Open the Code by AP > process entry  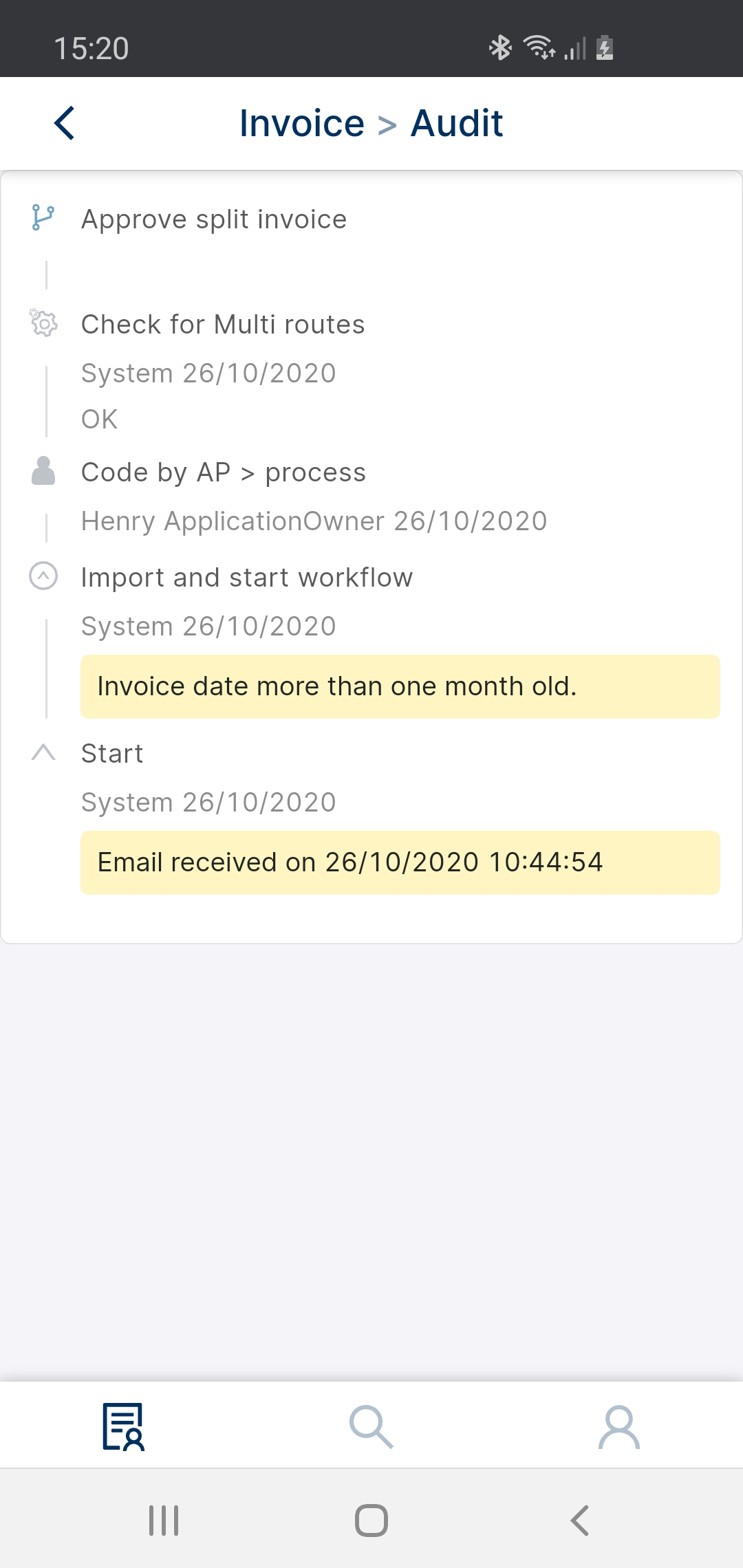[224, 472]
